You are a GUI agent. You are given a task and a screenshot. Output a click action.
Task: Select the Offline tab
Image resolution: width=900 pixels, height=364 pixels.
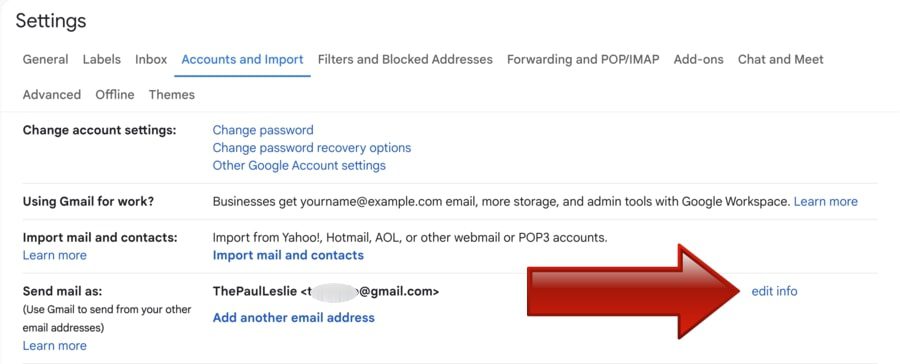pyautogui.click(x=115, y=95)
